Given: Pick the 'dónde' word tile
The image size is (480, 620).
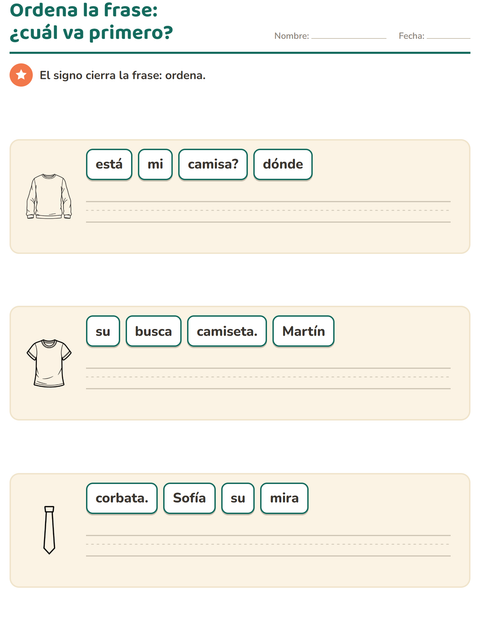Looking at the screenshot, I should coord(283,164).
